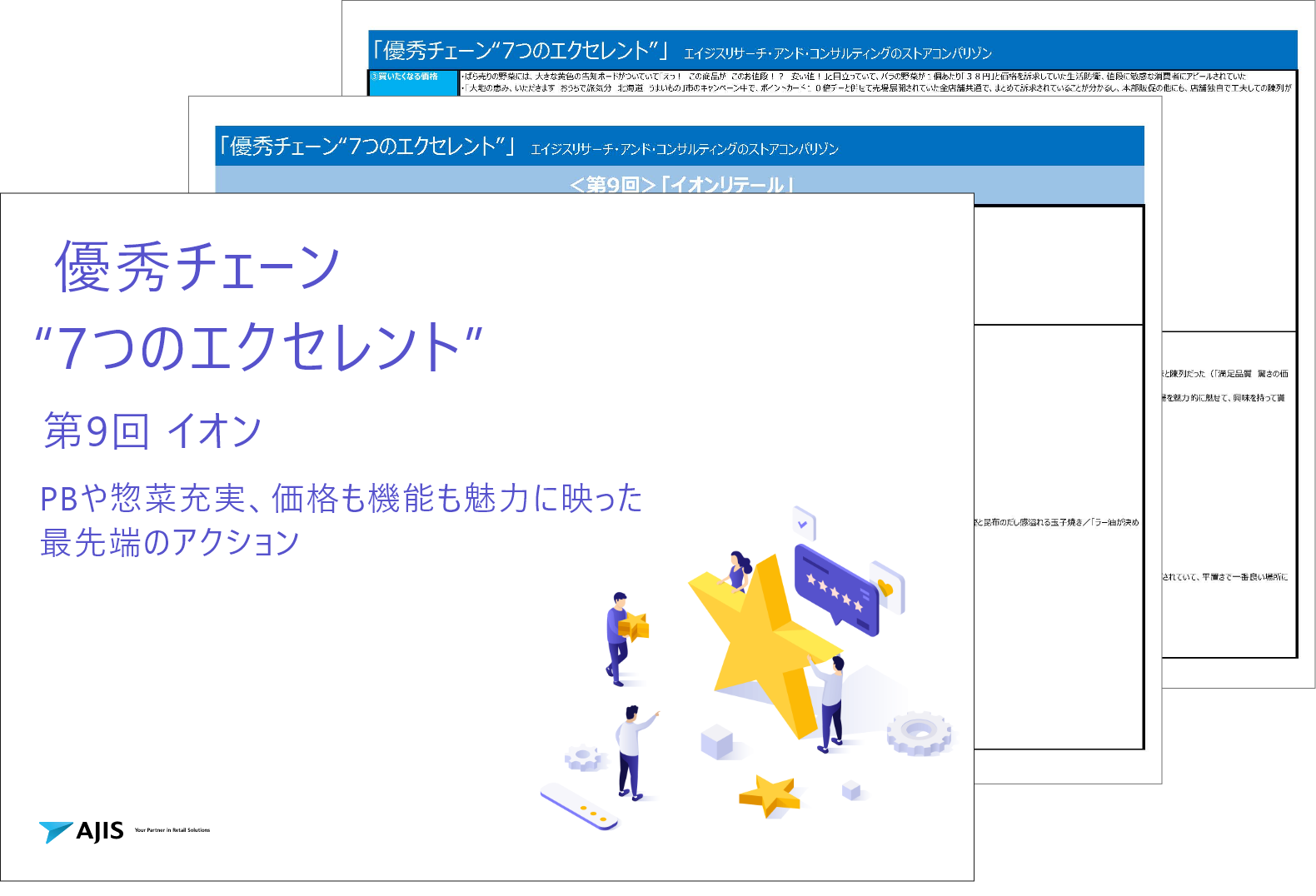
Task: Click the back slide line starting ばら売りの野菜には
Action: pyautogui.click(x=854, y=77)
